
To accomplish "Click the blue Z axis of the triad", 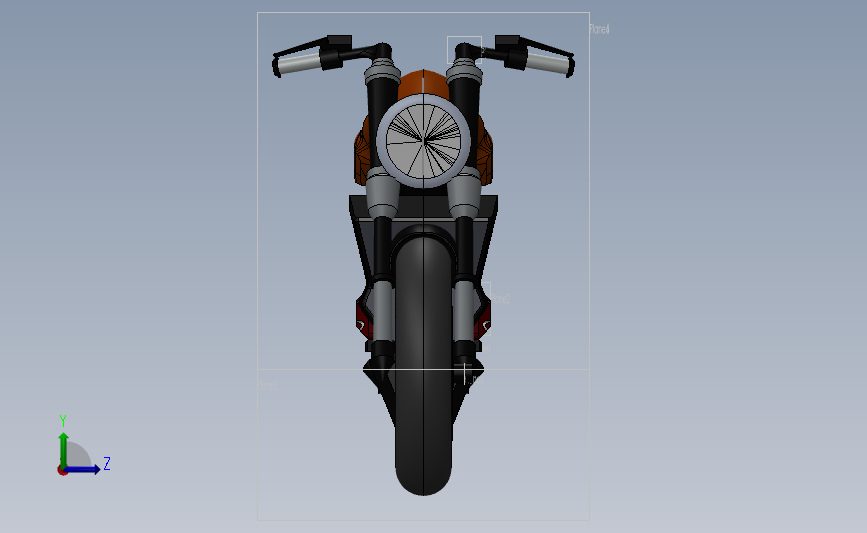I will 82,469.
